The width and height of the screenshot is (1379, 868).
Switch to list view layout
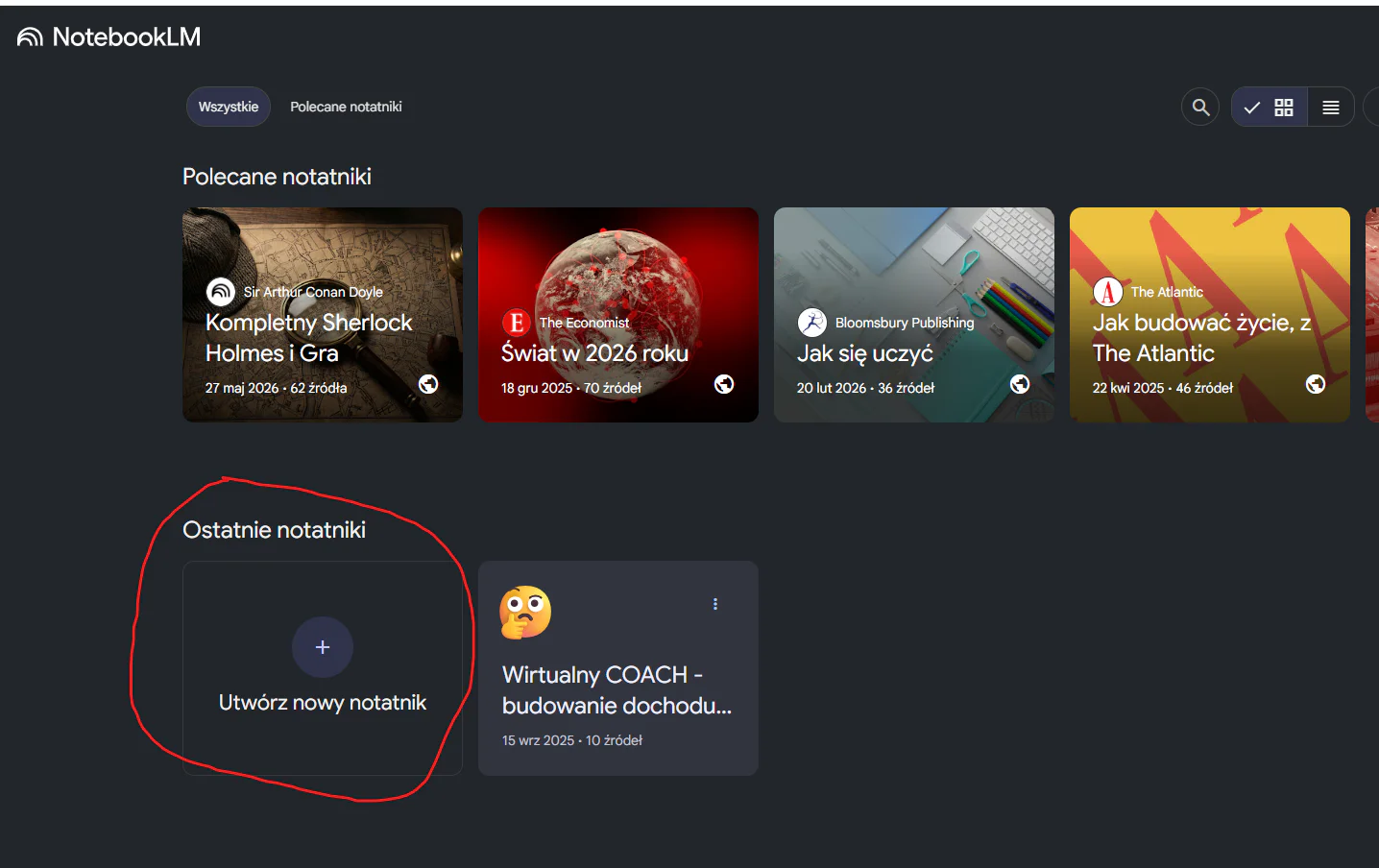pos(1331,107)
